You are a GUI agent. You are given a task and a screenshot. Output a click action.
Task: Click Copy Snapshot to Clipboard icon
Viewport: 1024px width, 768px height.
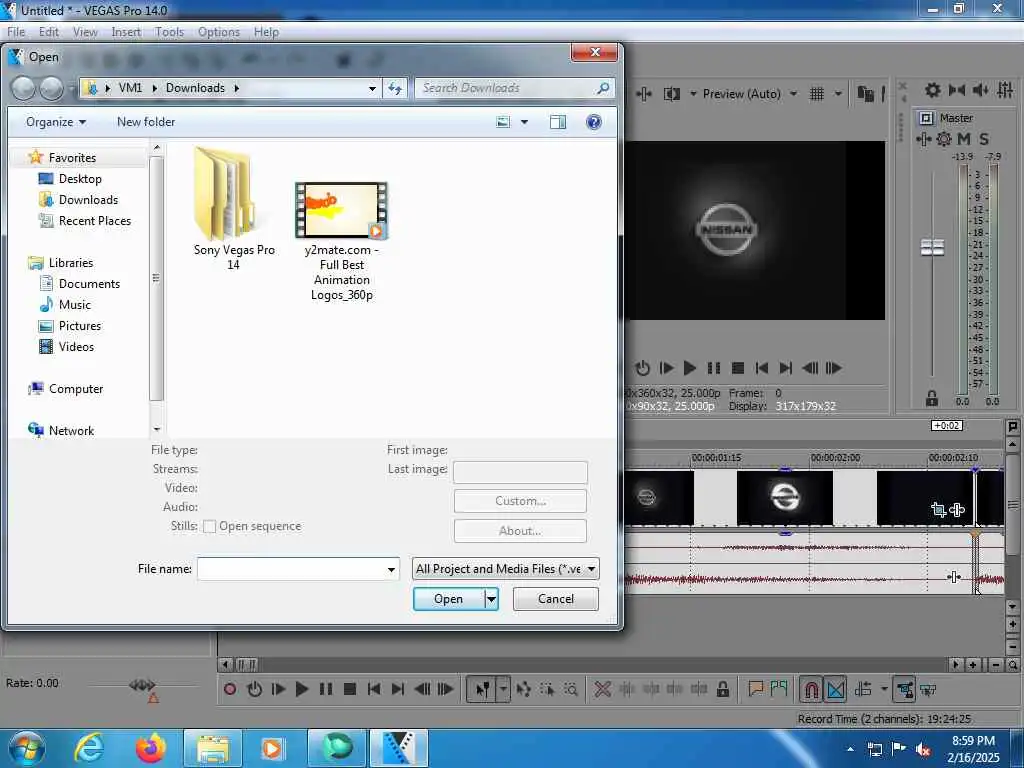coord(865,94)
